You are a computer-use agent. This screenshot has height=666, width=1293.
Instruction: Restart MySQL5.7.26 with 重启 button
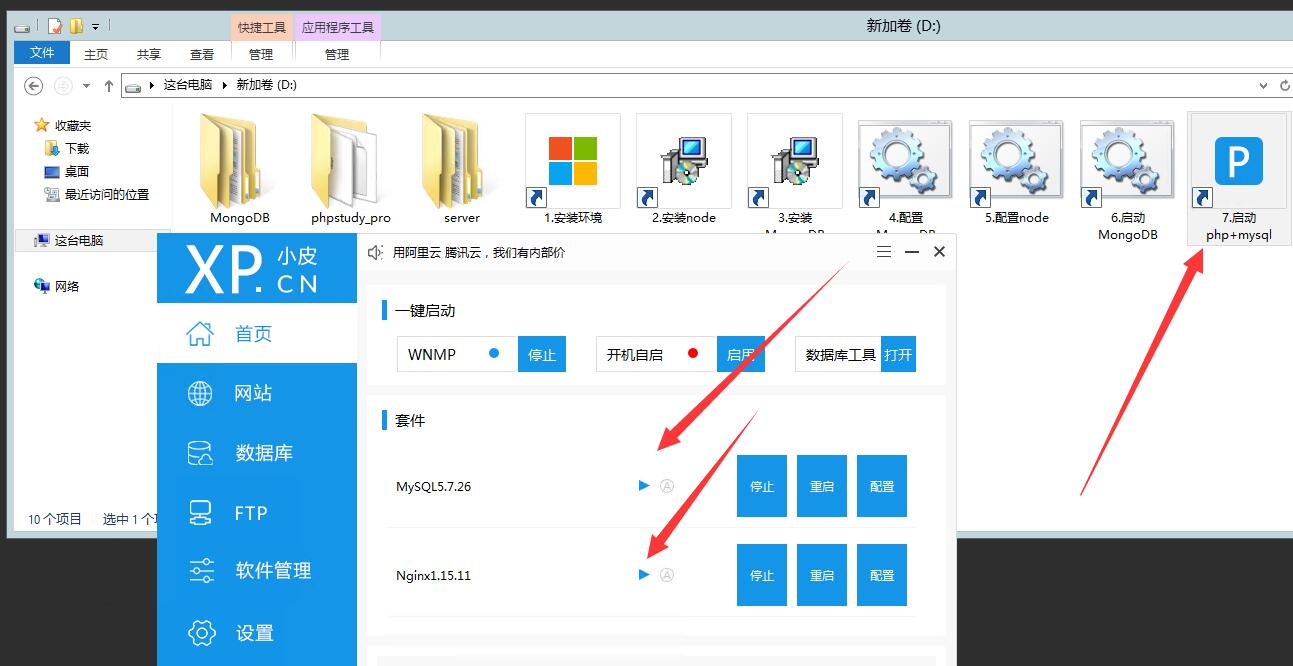[821, 486]
